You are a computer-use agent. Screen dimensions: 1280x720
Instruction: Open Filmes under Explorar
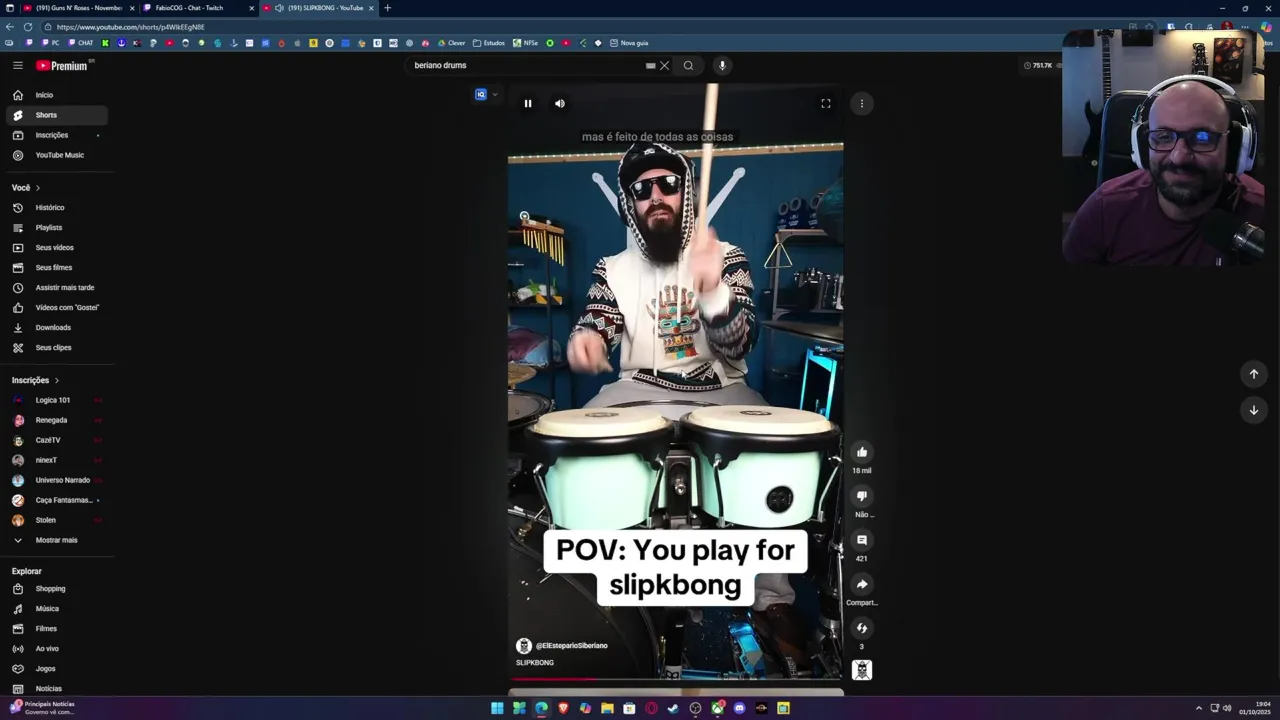56,629
